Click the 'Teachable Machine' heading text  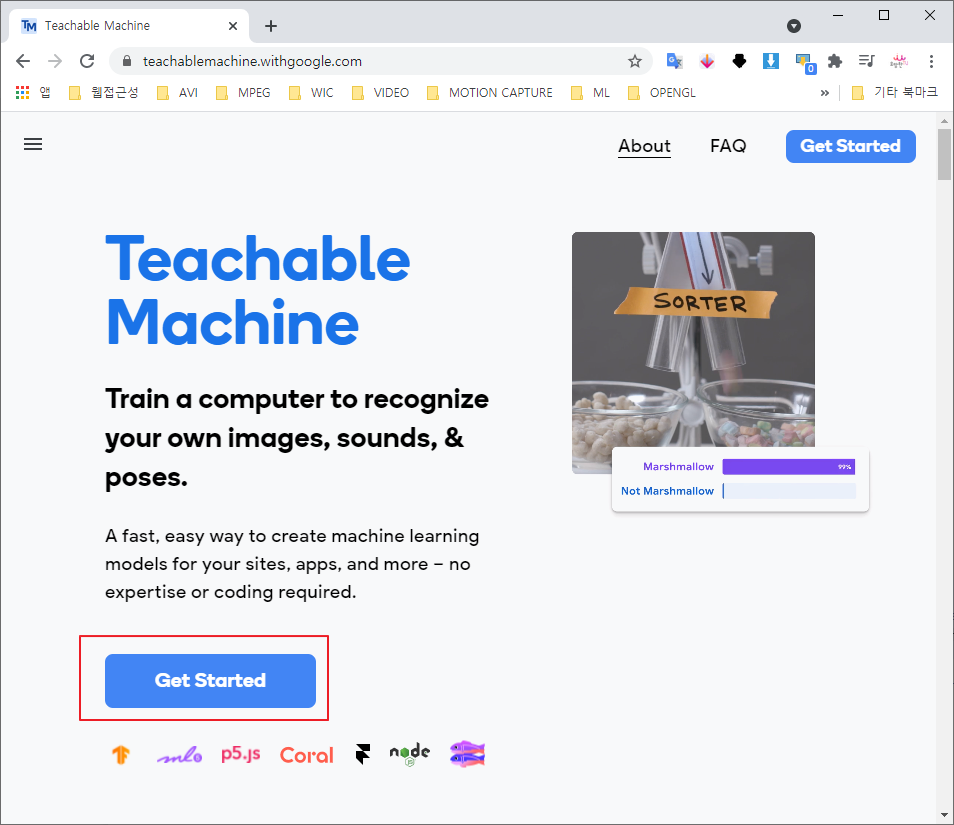pyautogui.click(x=258, y=291)
